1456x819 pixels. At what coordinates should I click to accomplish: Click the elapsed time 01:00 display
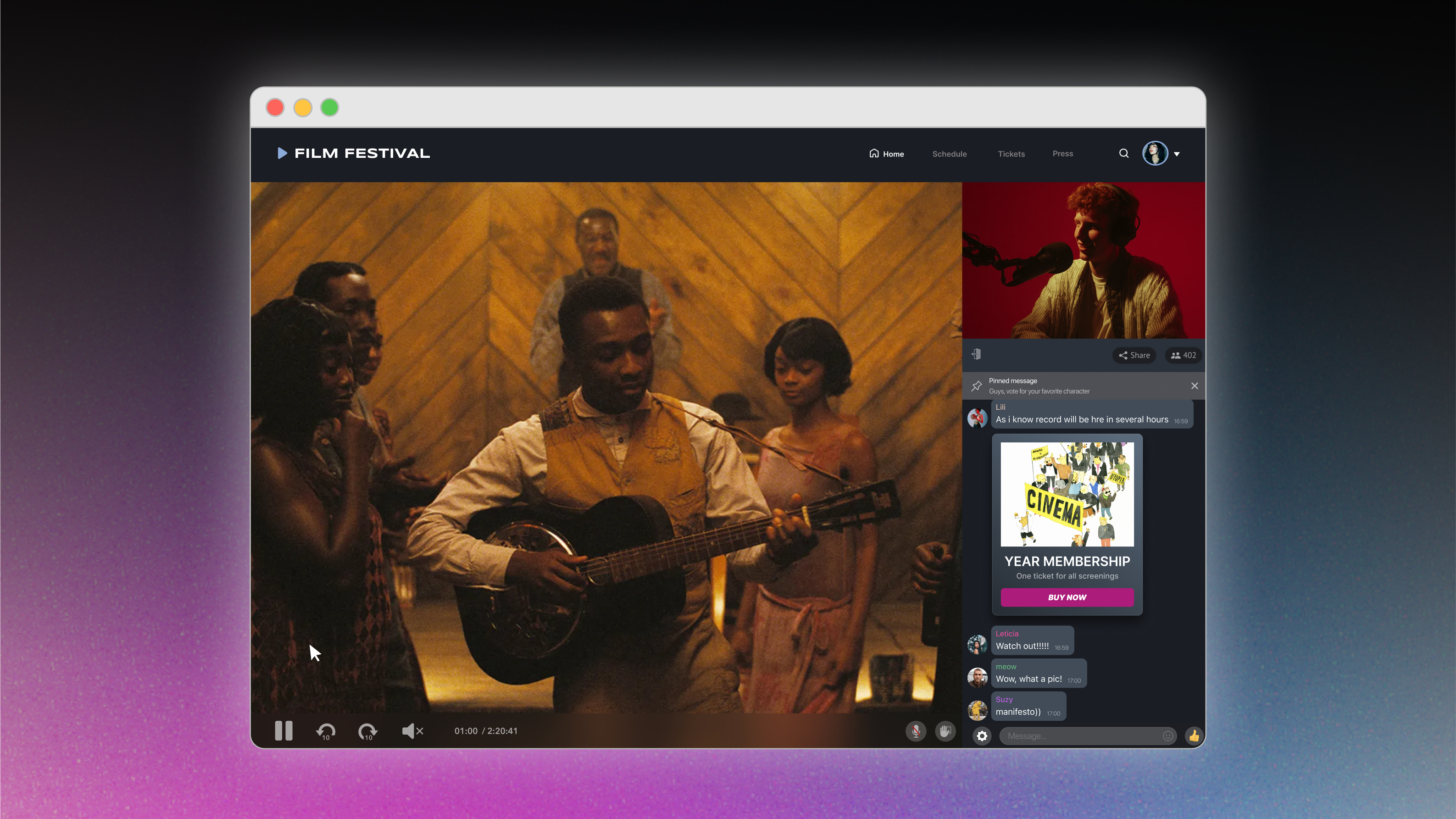pos(466,731)
